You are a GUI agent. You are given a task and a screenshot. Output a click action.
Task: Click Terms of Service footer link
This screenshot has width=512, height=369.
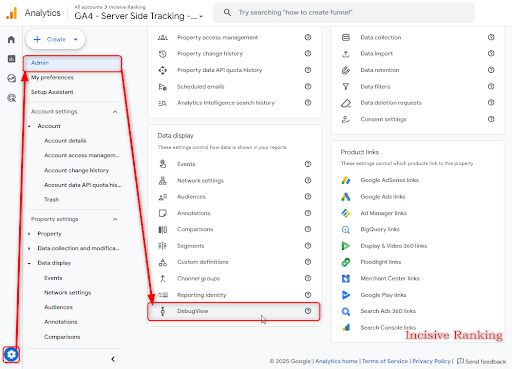click(x=385, y=361)
